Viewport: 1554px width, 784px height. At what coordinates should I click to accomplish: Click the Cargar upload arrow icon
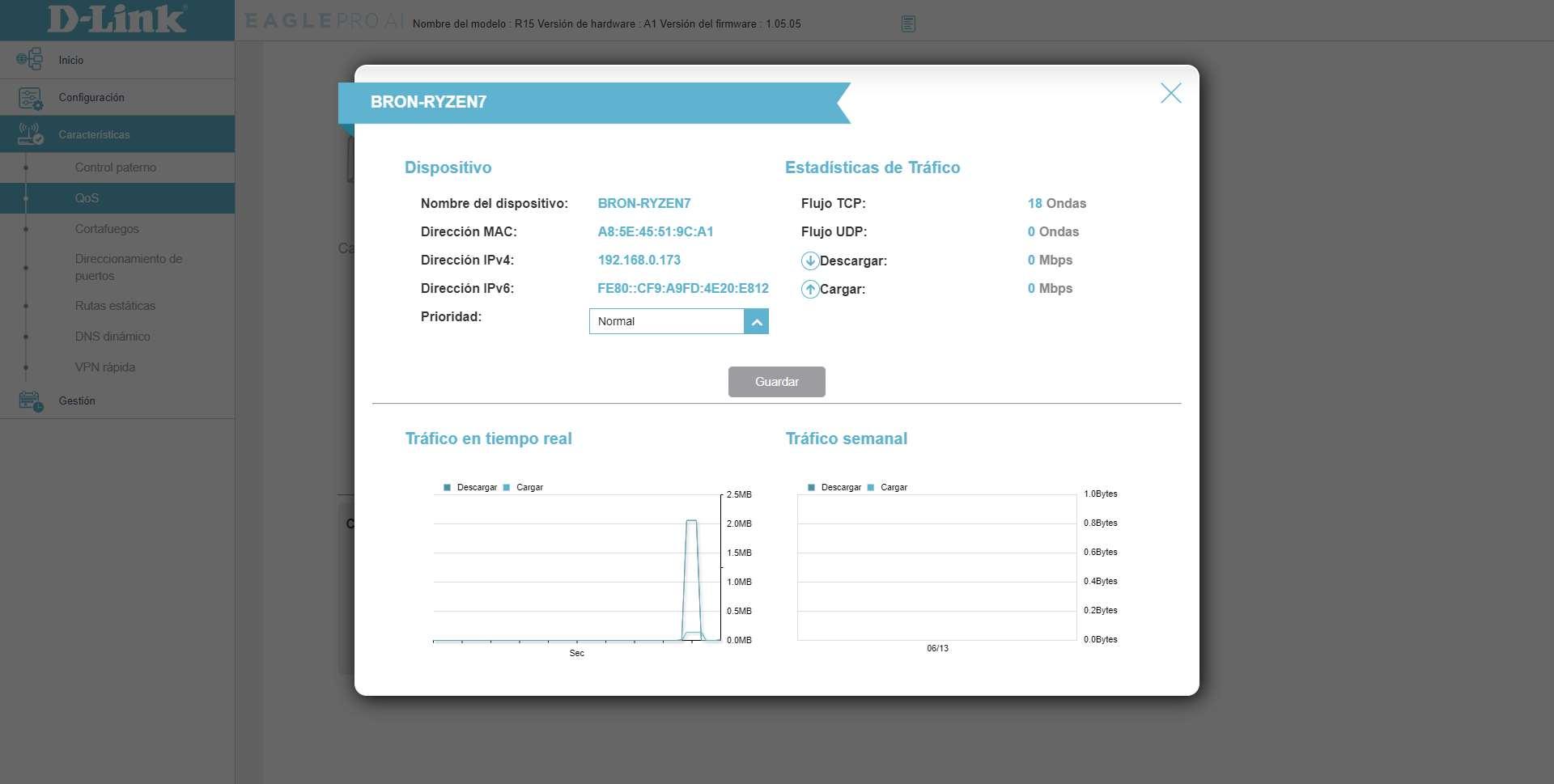click(809, 289)
